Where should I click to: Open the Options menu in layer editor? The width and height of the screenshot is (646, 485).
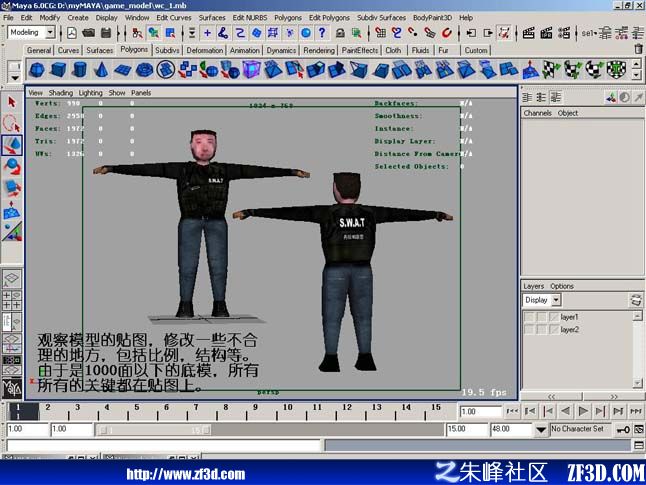click(x=562, y=286)
